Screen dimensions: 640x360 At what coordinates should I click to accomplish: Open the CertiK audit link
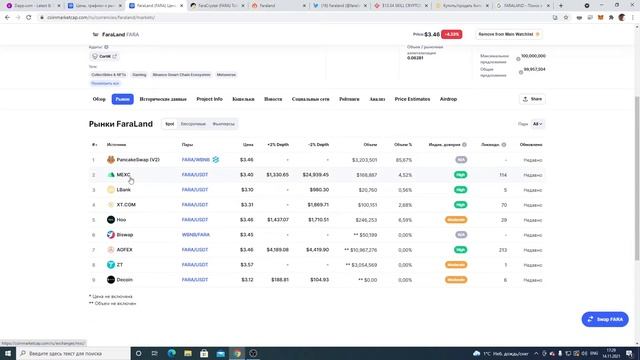pos(104,56)
